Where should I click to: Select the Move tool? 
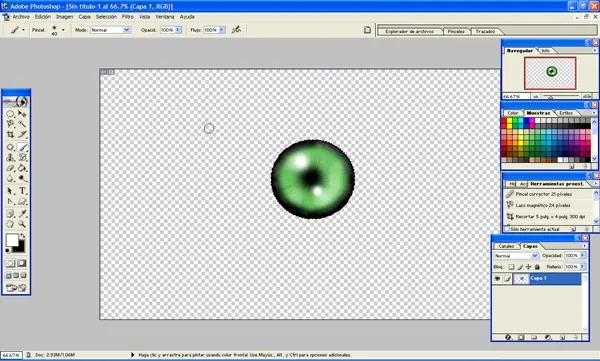point(22,114)
